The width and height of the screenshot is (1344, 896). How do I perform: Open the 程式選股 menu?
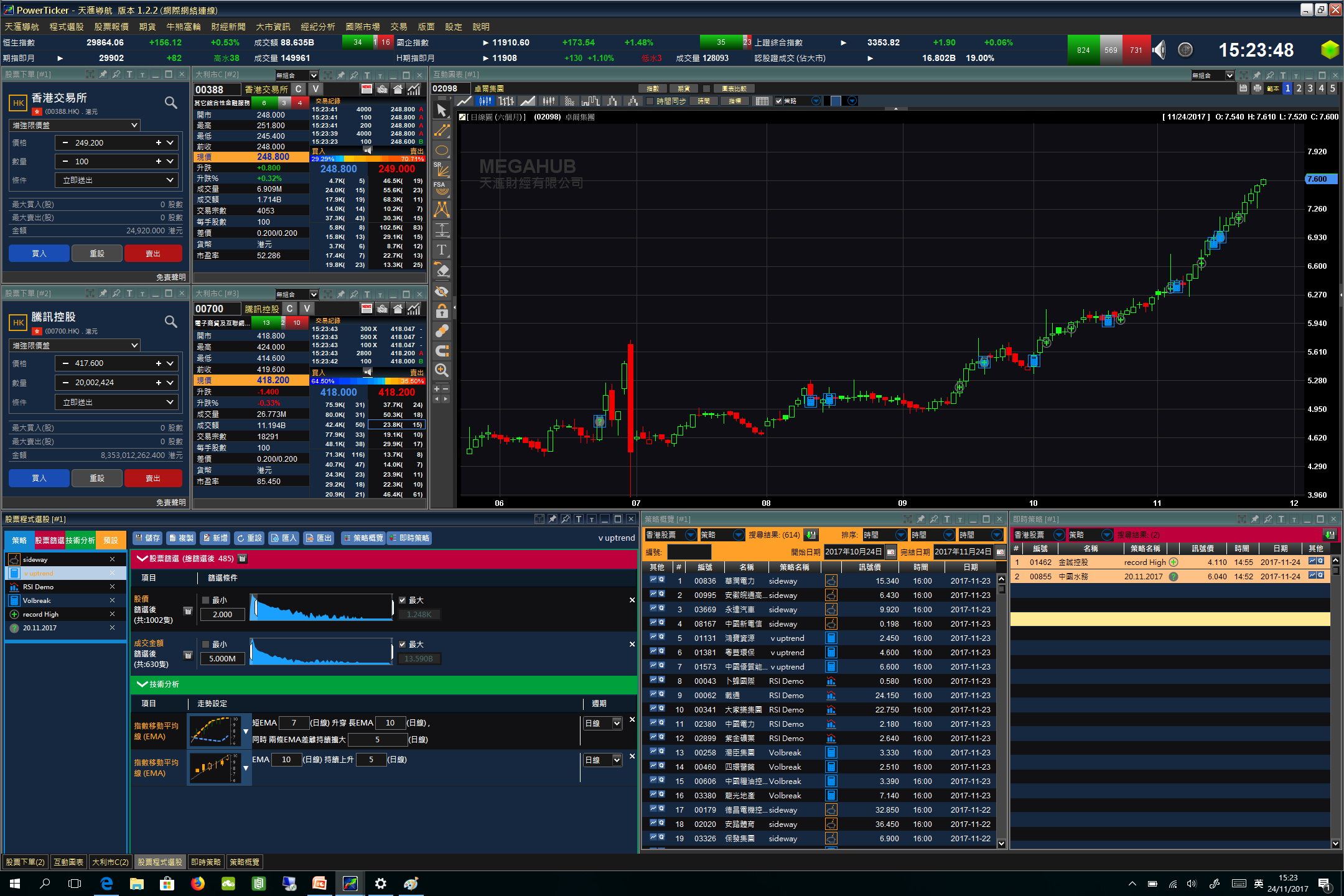coord(67,27)
